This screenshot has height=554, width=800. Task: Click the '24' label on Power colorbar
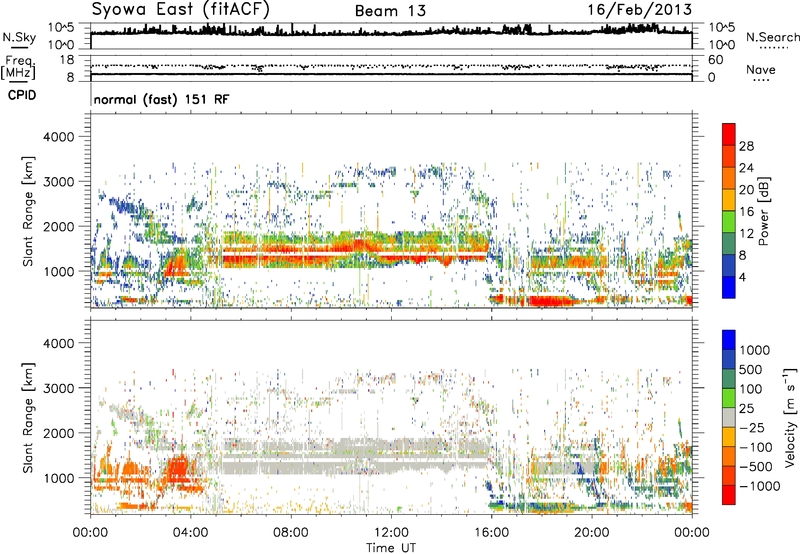pyautogui.click(x=746, y=168)
